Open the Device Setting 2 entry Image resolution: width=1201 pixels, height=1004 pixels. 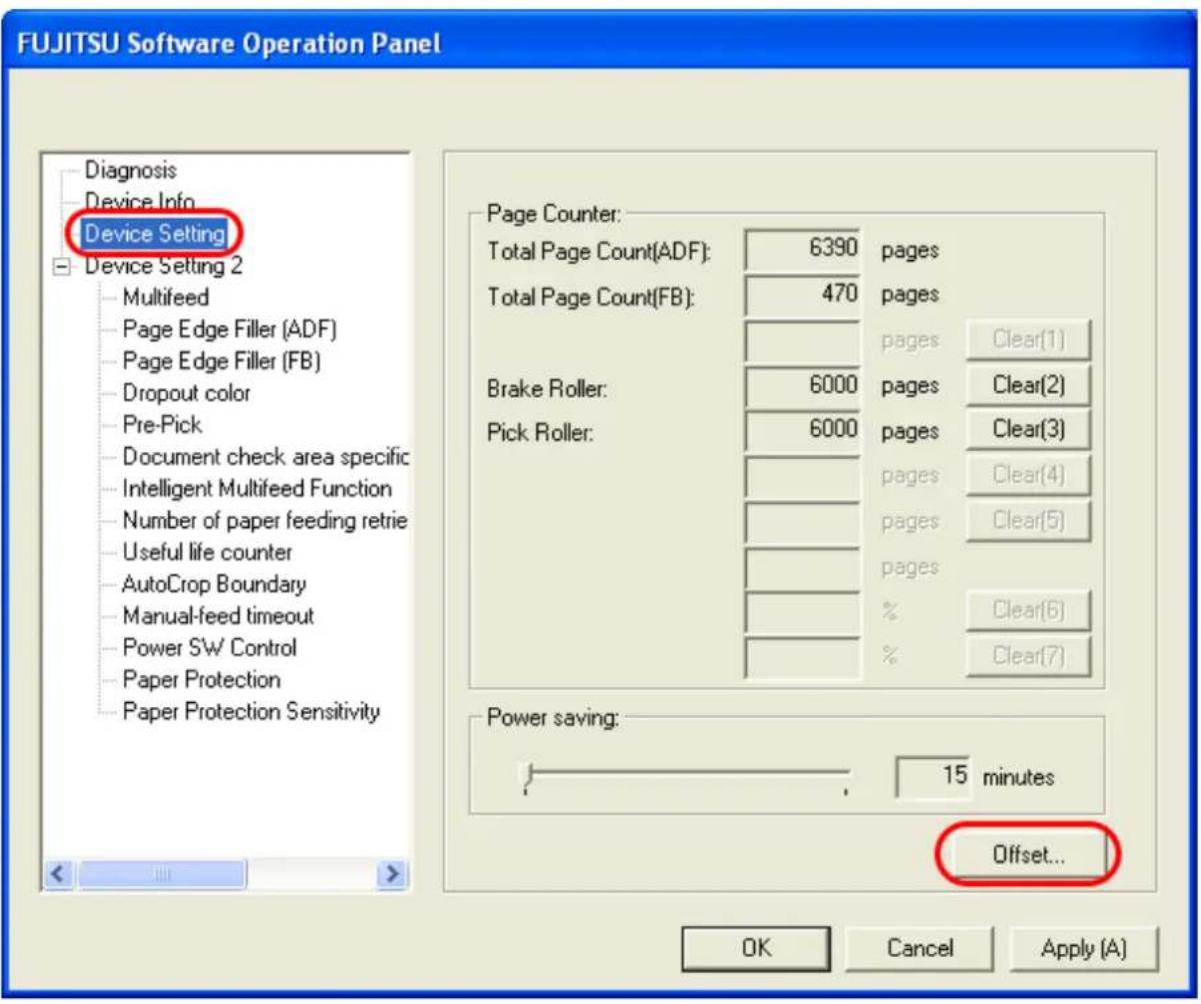[163, 266]
